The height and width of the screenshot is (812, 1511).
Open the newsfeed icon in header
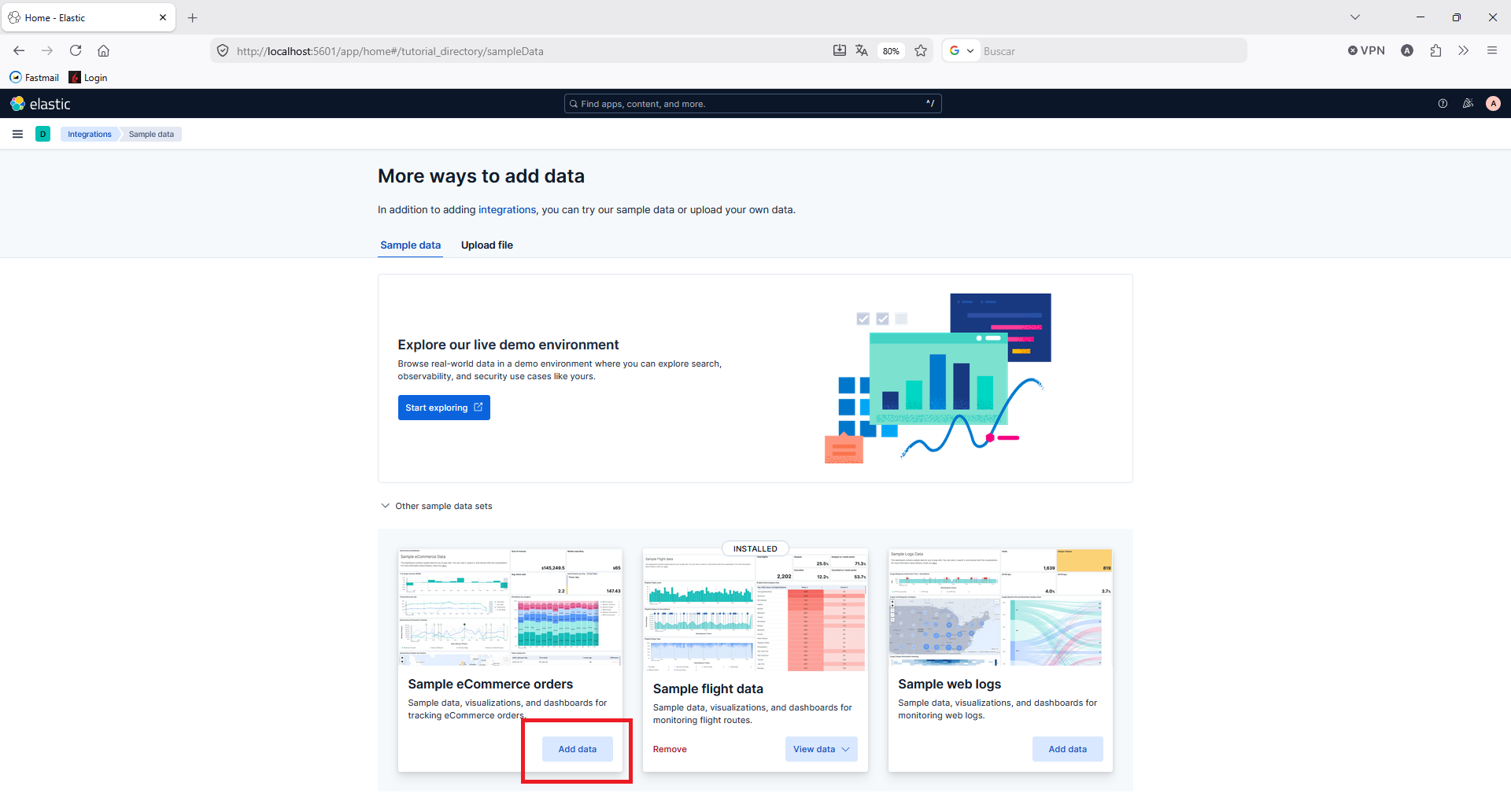tap(1468, 104)
